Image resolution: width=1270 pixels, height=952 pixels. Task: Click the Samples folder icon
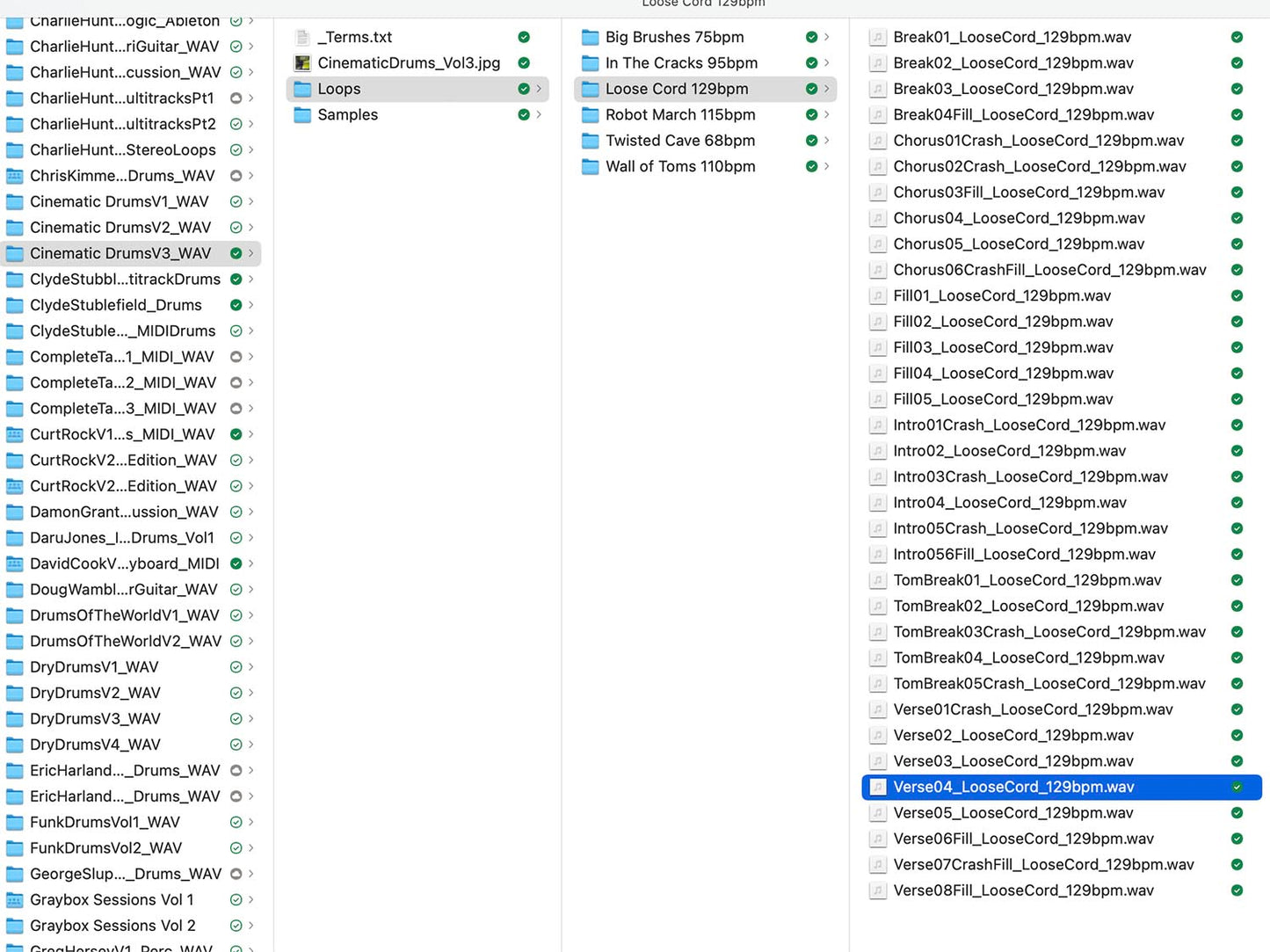[x=302, y=115]
